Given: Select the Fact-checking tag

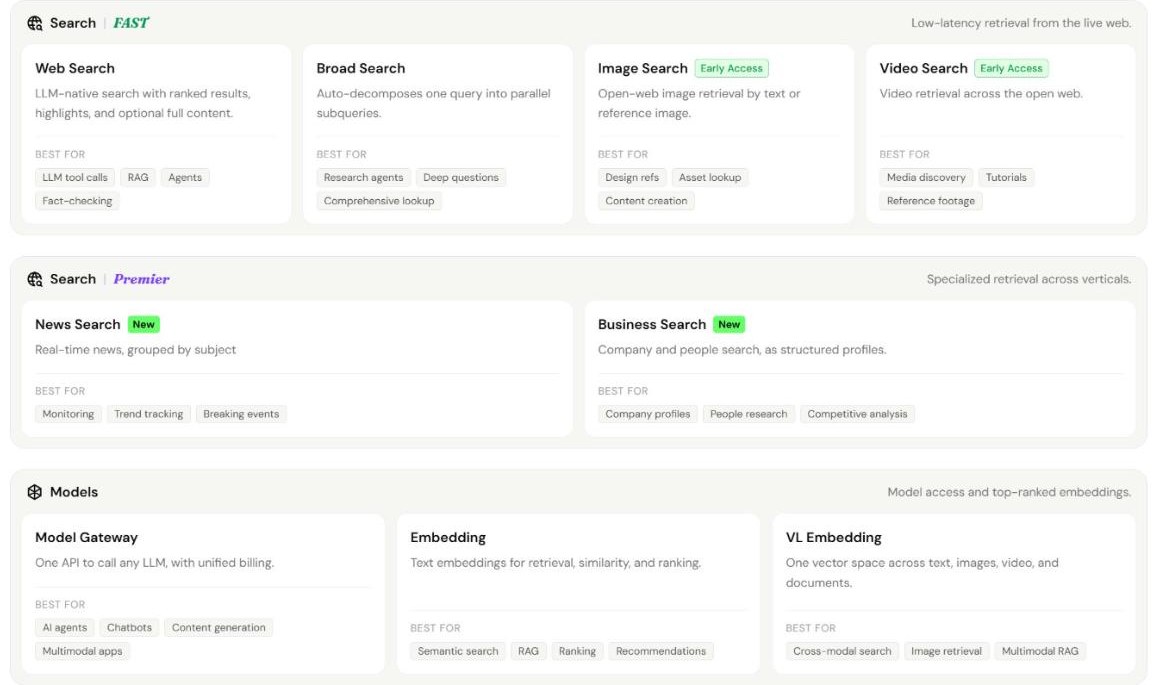Looking at the screenshot, I should [77, 200].
